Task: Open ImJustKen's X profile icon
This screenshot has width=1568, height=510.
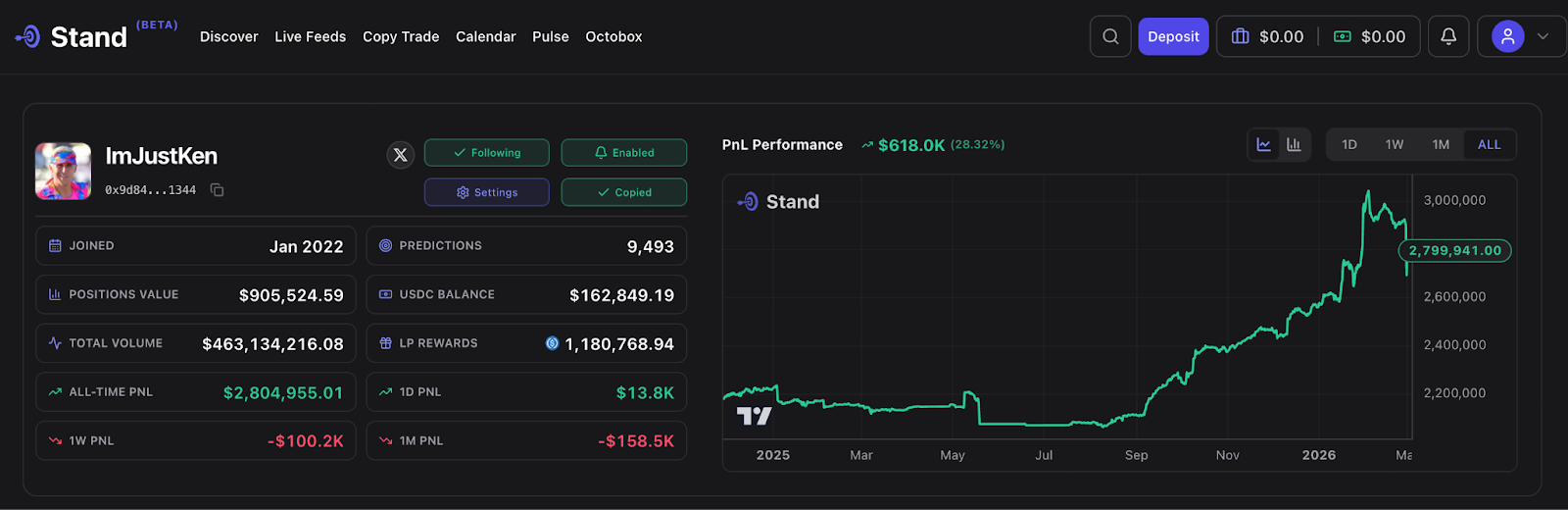Action: tap(400, 154)
